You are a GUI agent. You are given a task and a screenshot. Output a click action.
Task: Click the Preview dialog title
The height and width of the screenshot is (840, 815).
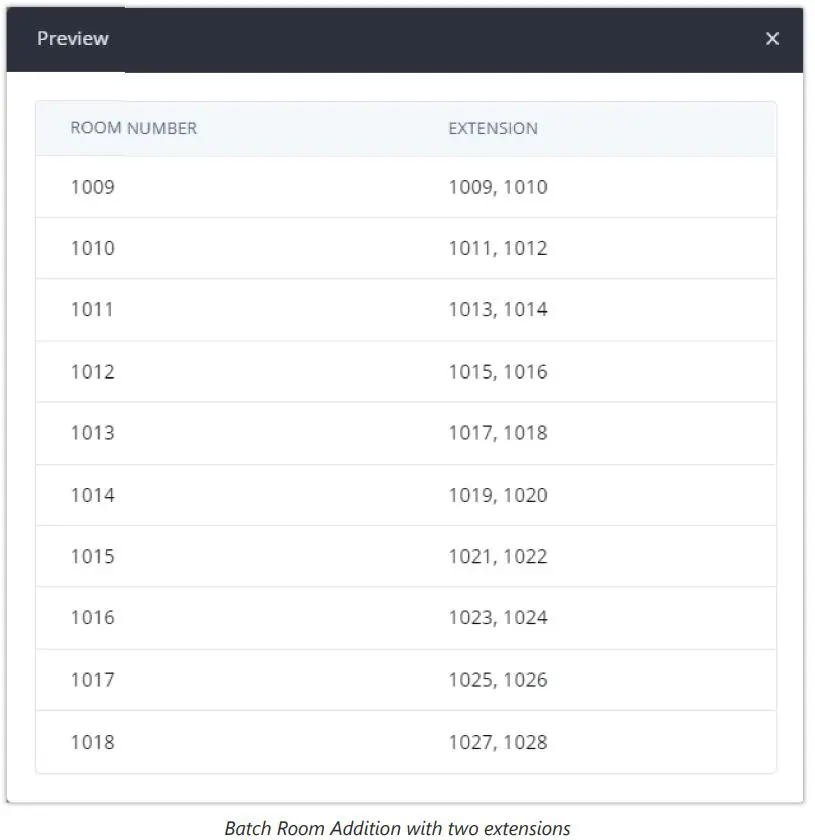73,39
